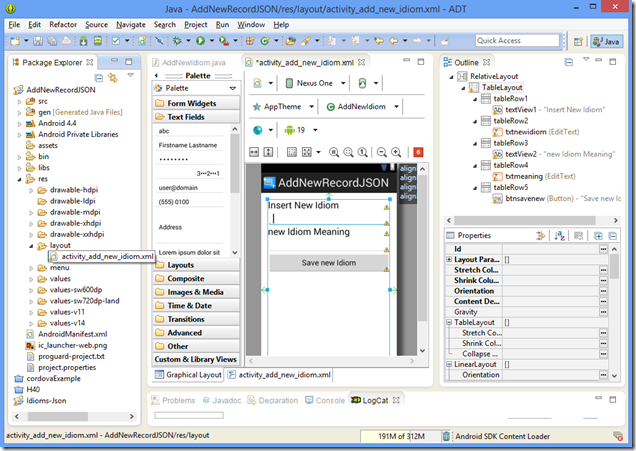Expand the src folder in Package Explorer
This screenshot has height=451, width=636.
point(19,101)
